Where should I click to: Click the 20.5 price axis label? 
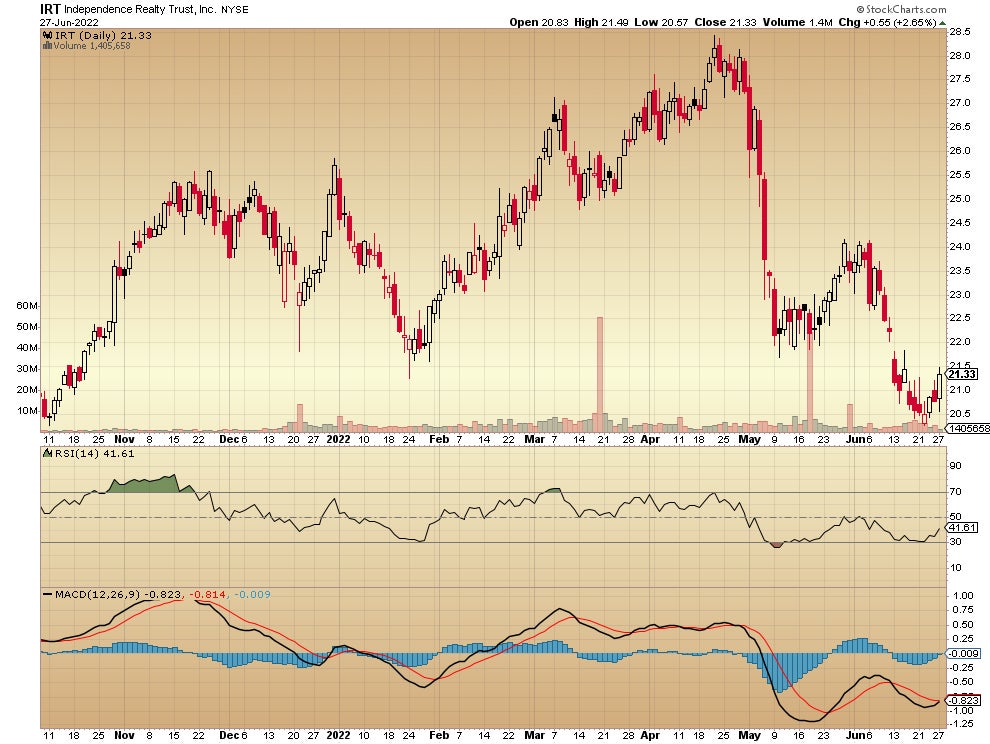tap(960, 414)
